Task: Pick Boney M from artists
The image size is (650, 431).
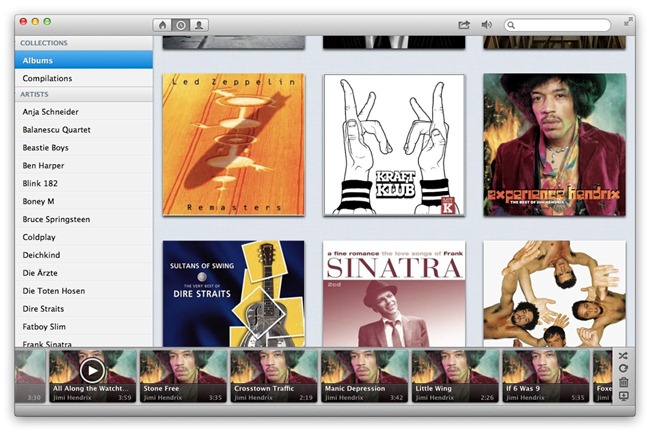Action: pyautogui.click(x=84, y=201)
